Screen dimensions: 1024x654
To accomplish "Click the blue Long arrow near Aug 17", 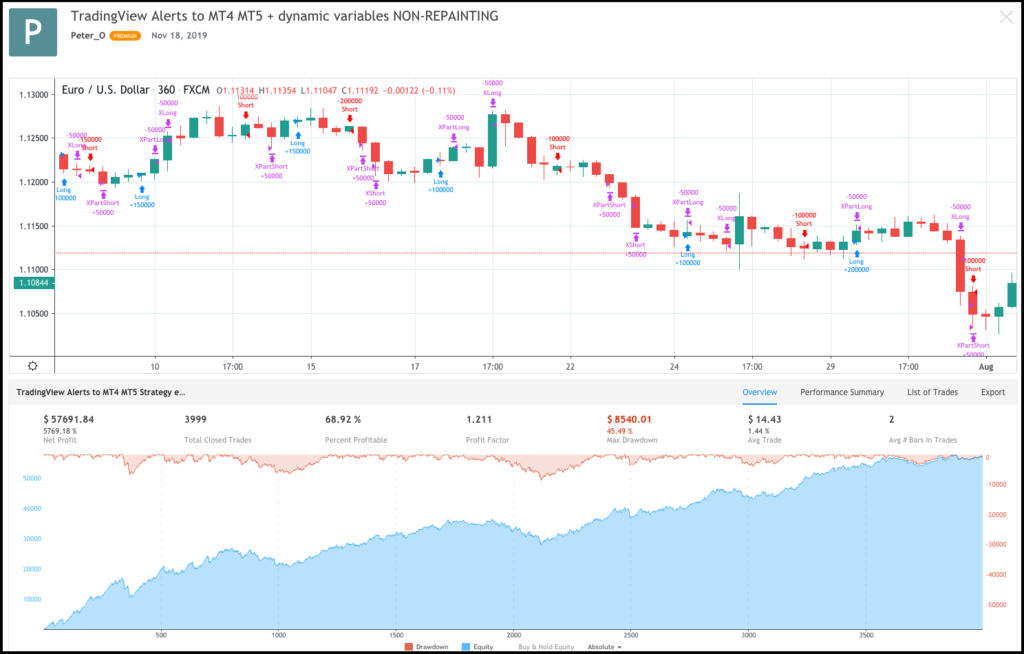I will 440,173.
